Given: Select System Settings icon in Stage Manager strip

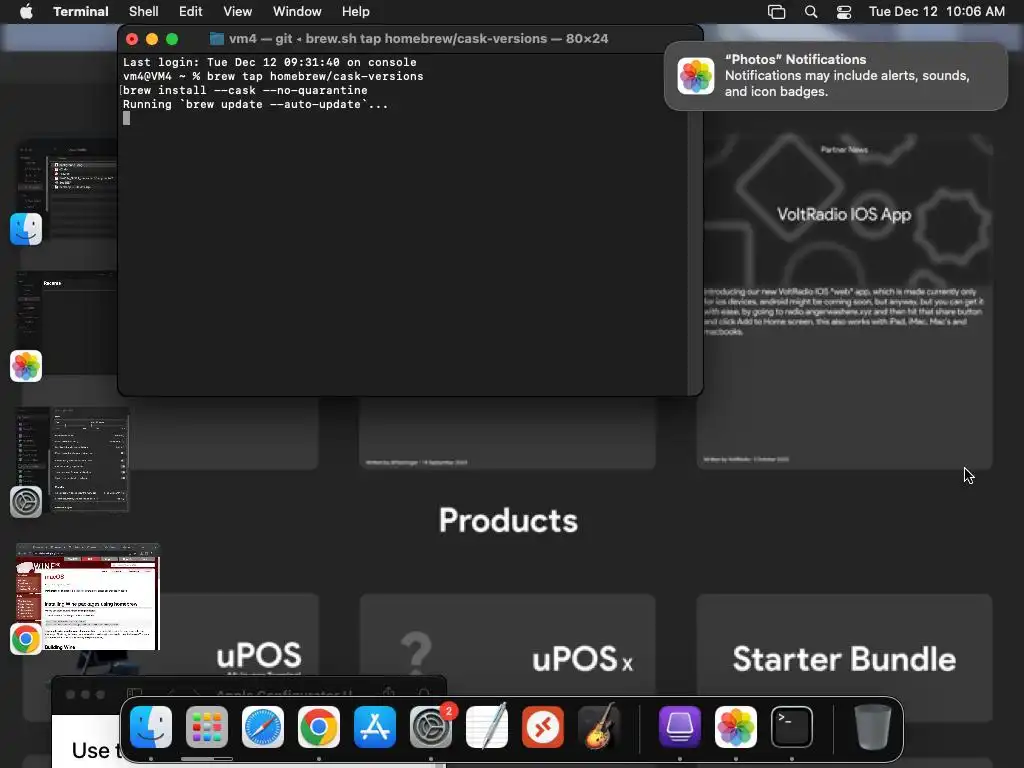Looking at the screenshot, I should 26,502.
